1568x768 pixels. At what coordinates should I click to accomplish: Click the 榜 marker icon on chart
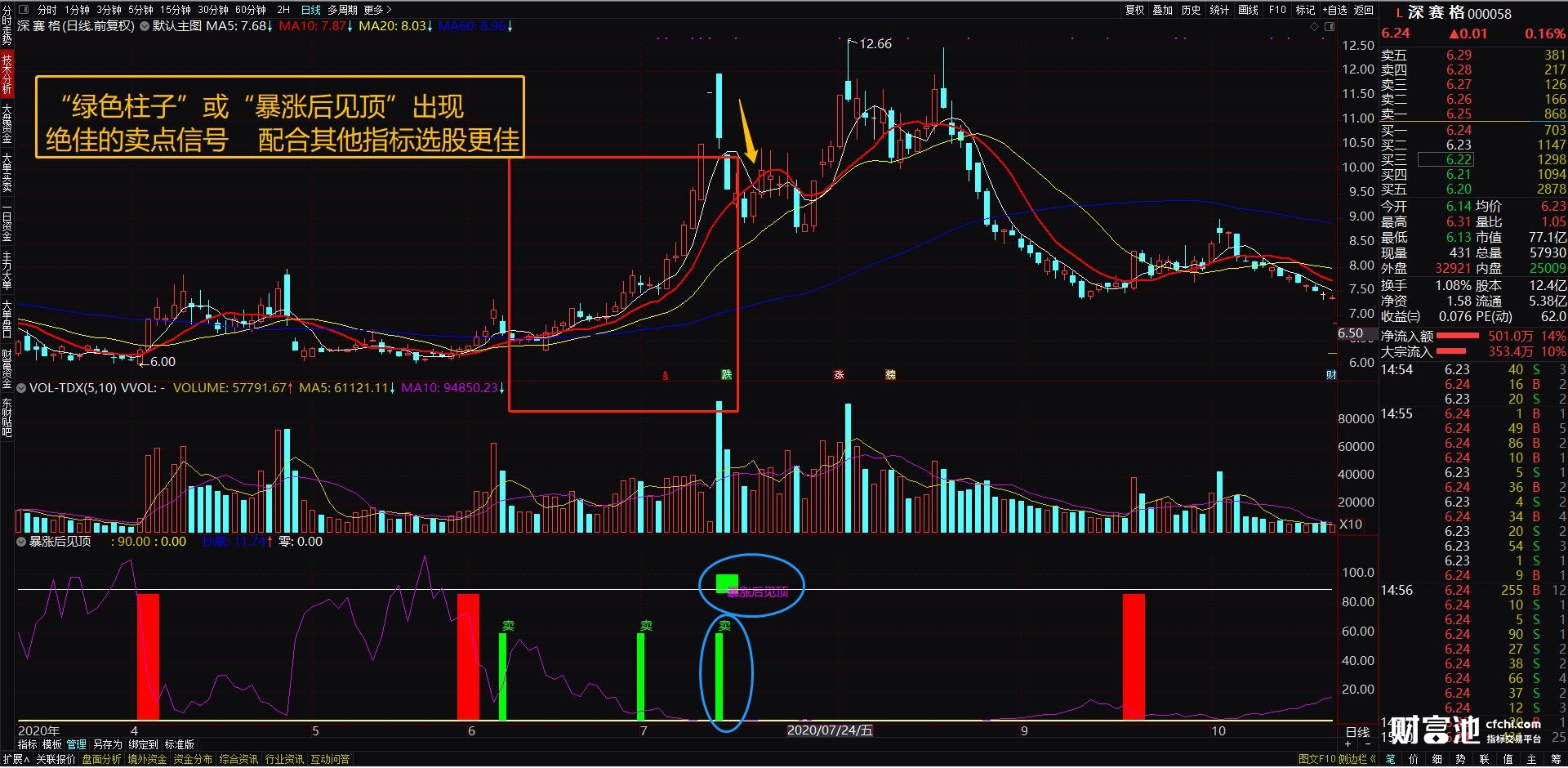[890, 375]
